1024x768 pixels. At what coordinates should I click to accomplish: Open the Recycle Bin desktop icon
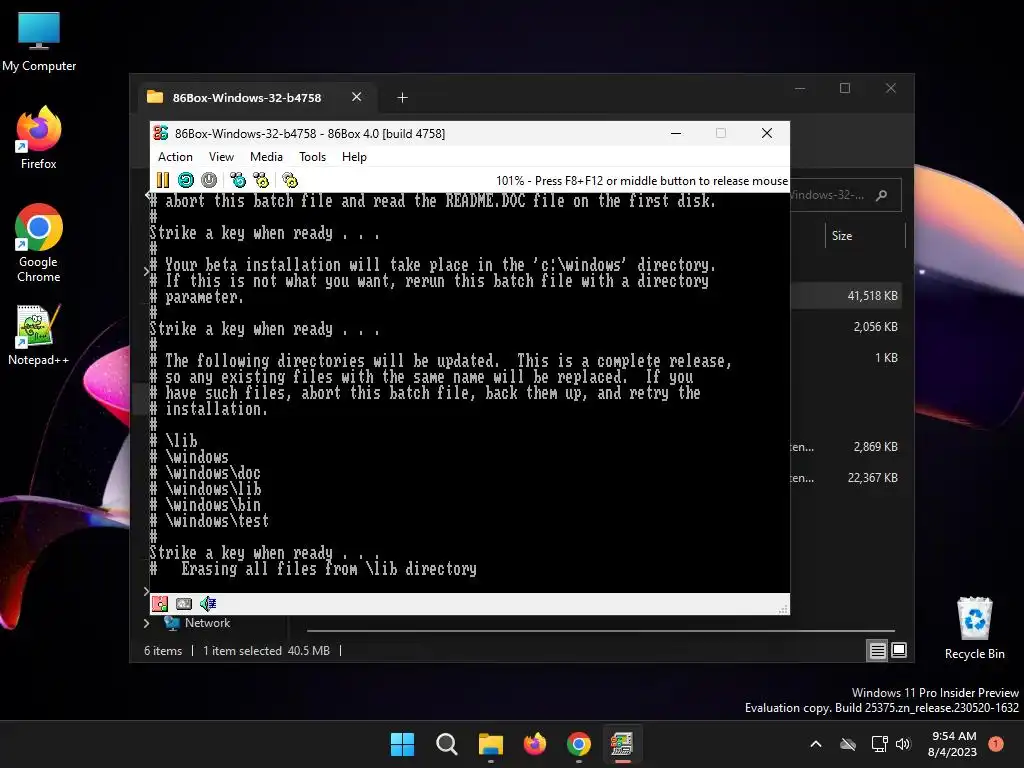tap(974, 628)
